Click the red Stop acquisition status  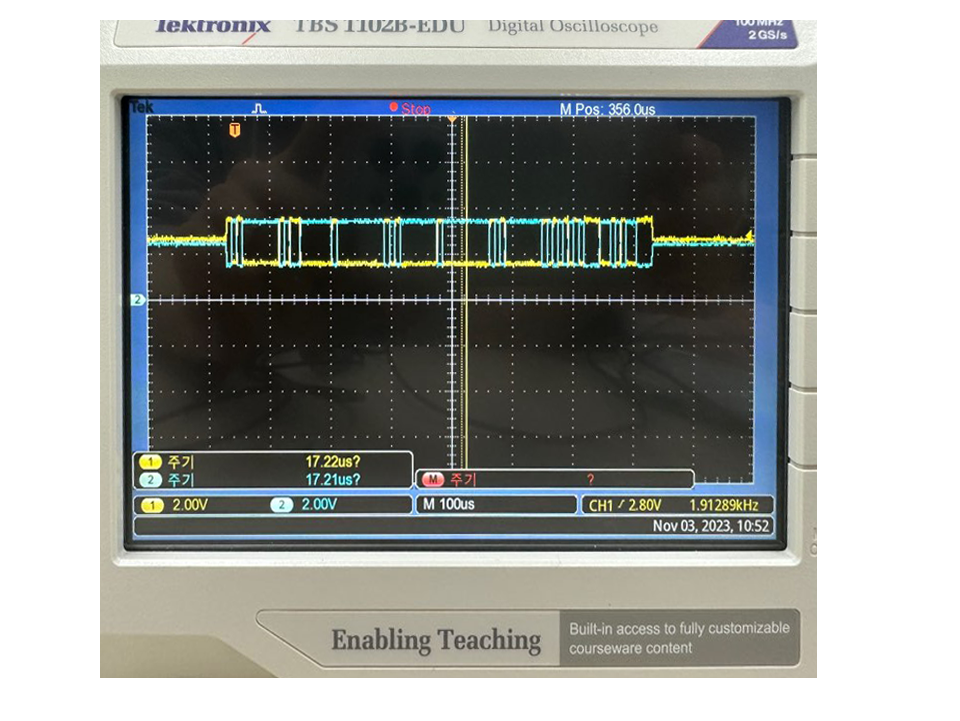pos(410,109)
